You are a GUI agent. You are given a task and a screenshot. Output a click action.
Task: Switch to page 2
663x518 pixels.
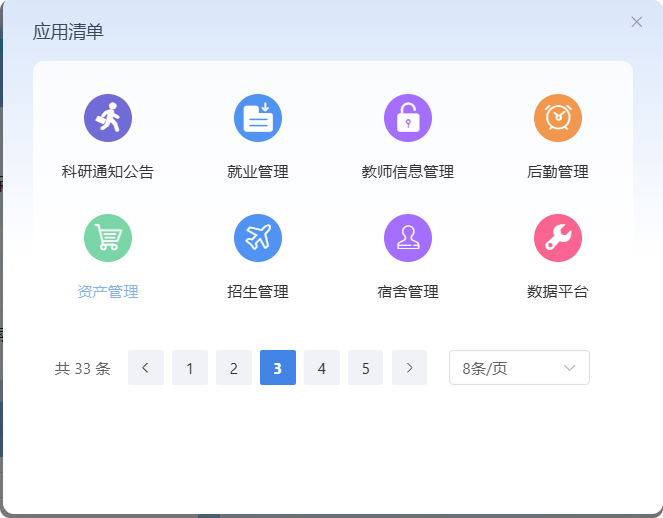tap(234, 368)
